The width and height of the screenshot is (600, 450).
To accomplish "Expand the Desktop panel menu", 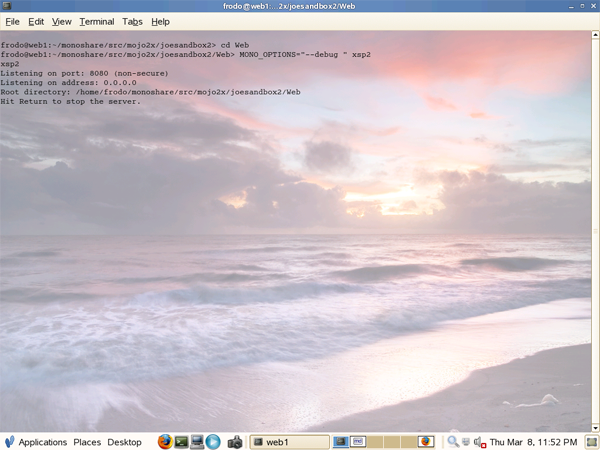I will (x=124, y=442).
